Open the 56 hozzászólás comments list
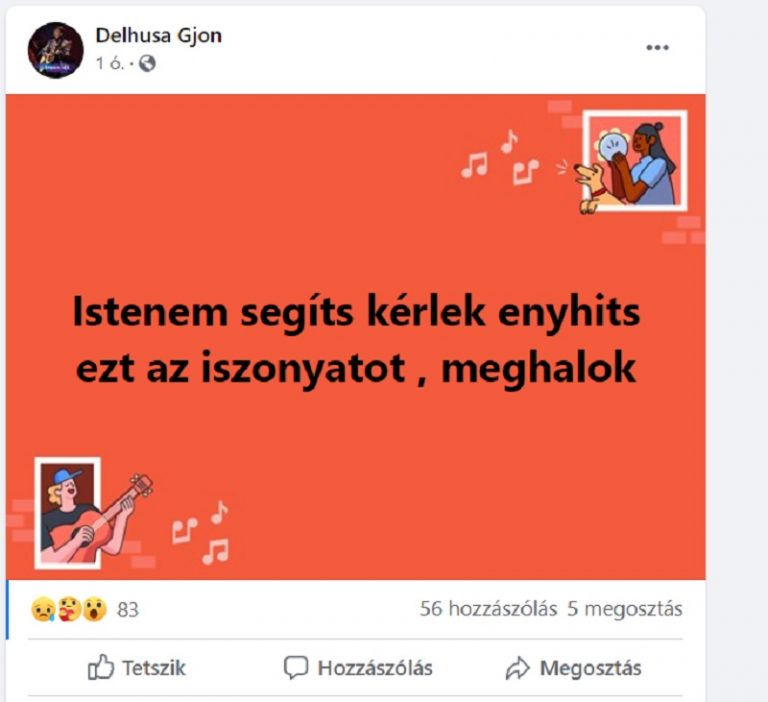 point(488,609)
